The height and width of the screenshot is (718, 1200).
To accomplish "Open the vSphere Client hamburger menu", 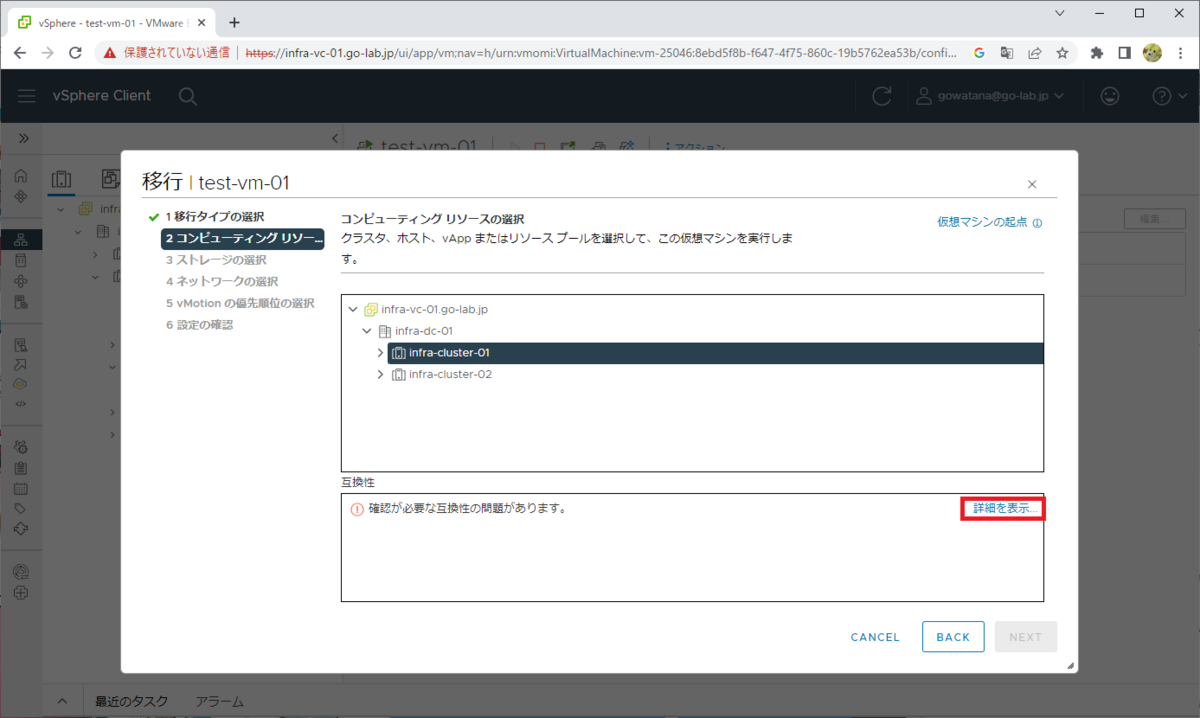I will (27, 96).
